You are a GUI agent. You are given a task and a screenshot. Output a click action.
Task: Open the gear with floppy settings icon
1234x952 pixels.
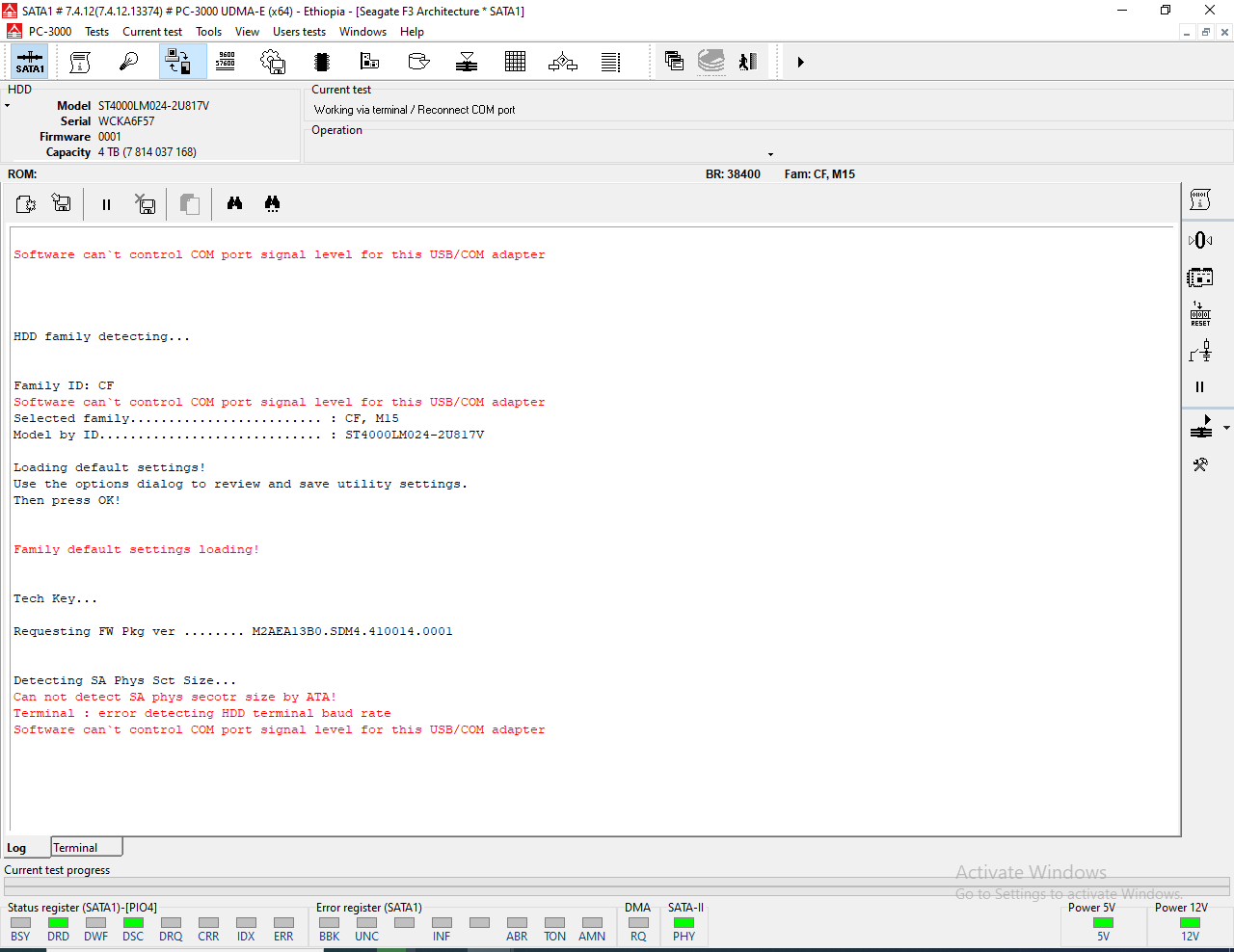[x=273, y=62]
